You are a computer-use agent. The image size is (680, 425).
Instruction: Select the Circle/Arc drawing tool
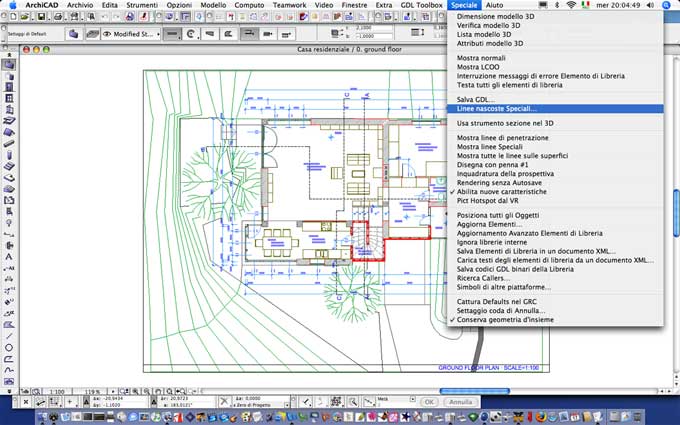click(8, 347)
